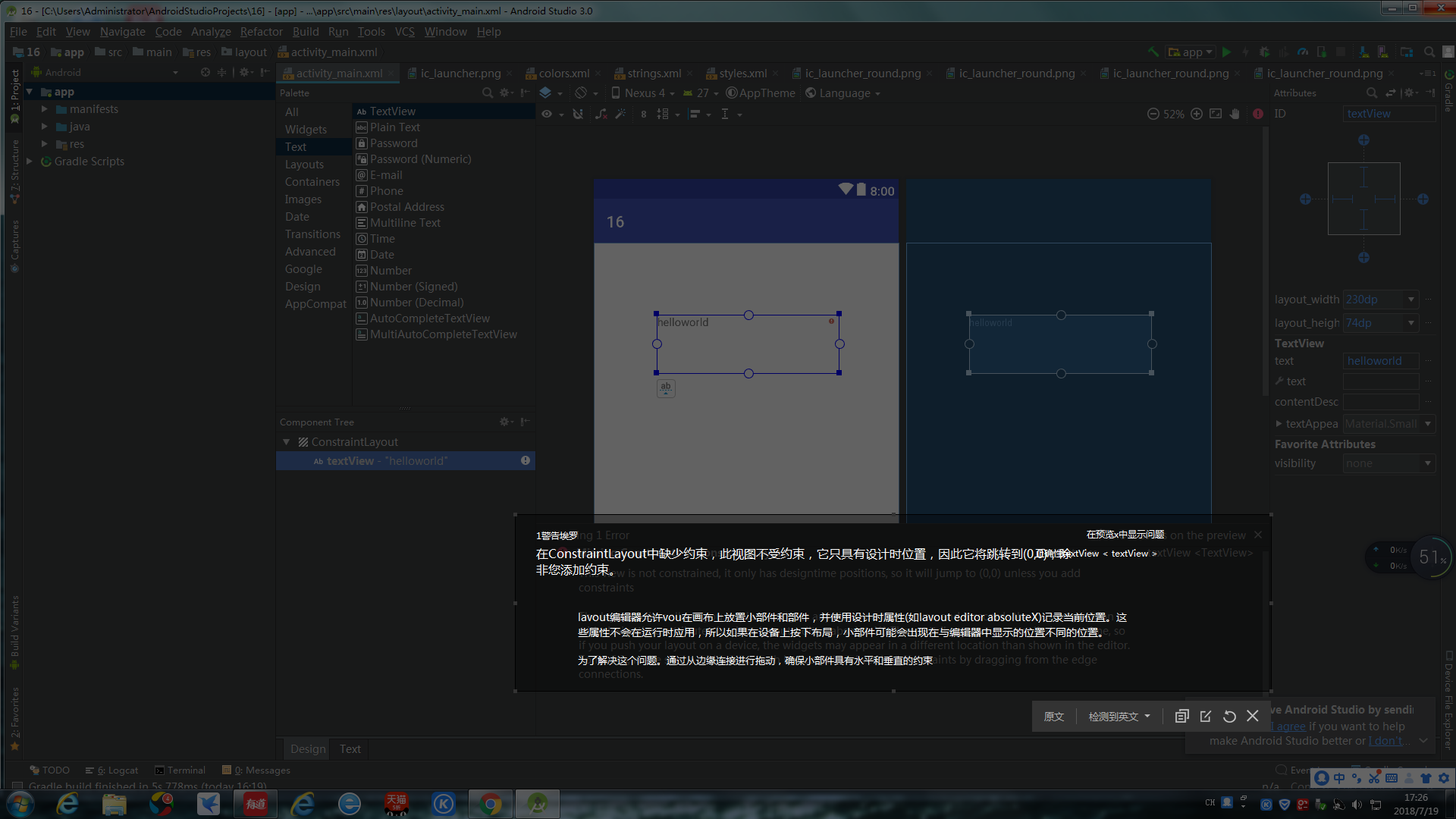Screen dimensions: 1456x819
Task: Click the Debug app bug icon
Action: 1264,52
